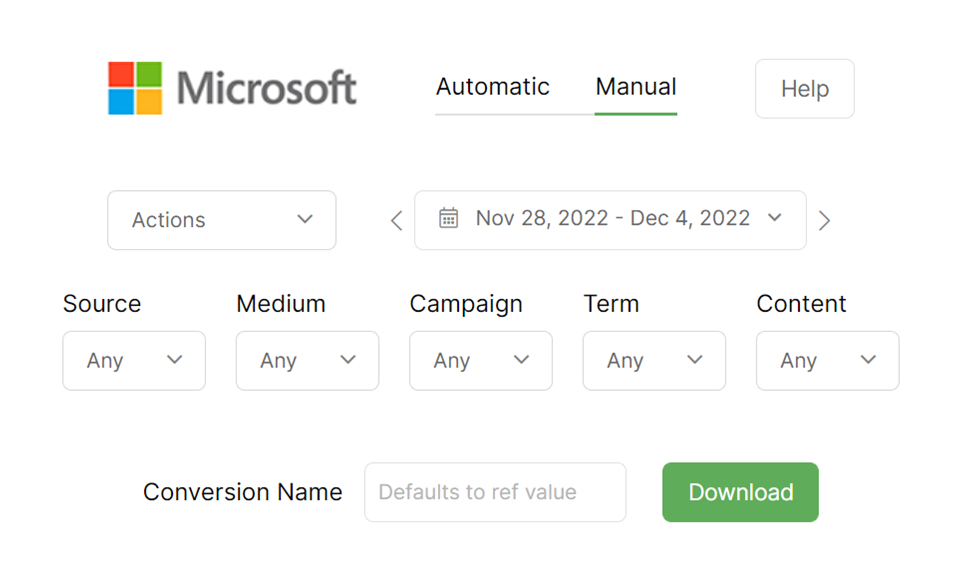This screenshot has width=966, height=570.
Task: Click the Source label above its dropdown
Action: (x=102, y=304)
